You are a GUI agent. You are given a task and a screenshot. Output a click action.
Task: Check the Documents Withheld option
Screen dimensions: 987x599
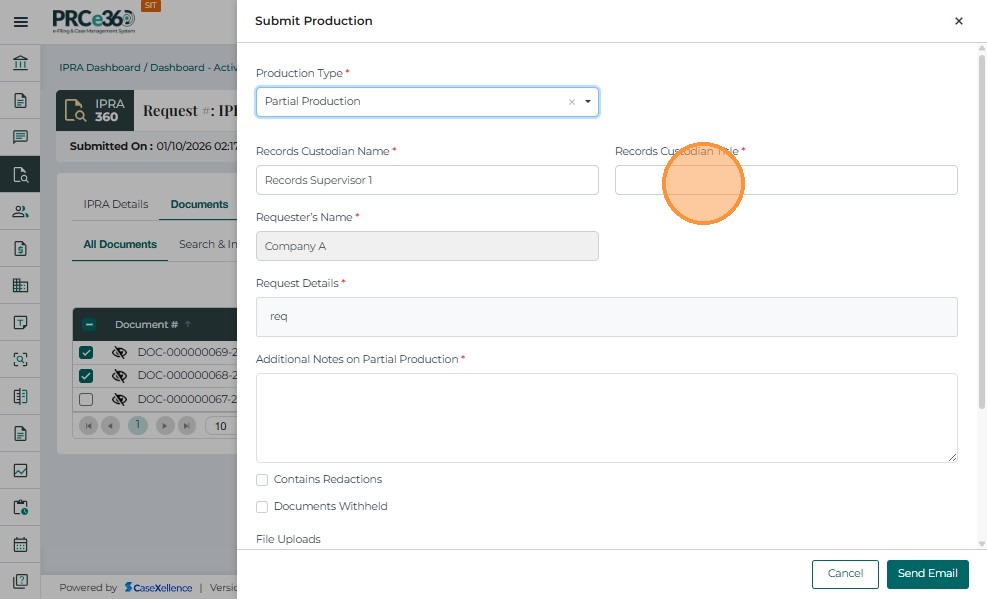click(x=262, y=507)
